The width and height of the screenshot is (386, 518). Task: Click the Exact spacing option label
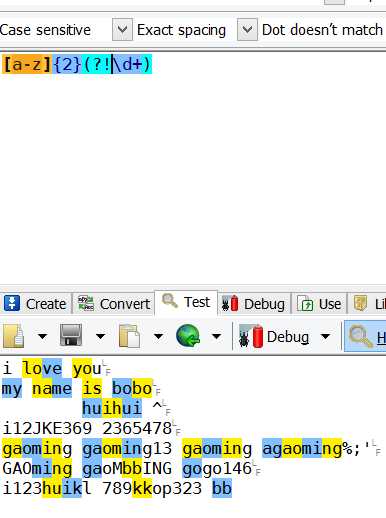181,30
